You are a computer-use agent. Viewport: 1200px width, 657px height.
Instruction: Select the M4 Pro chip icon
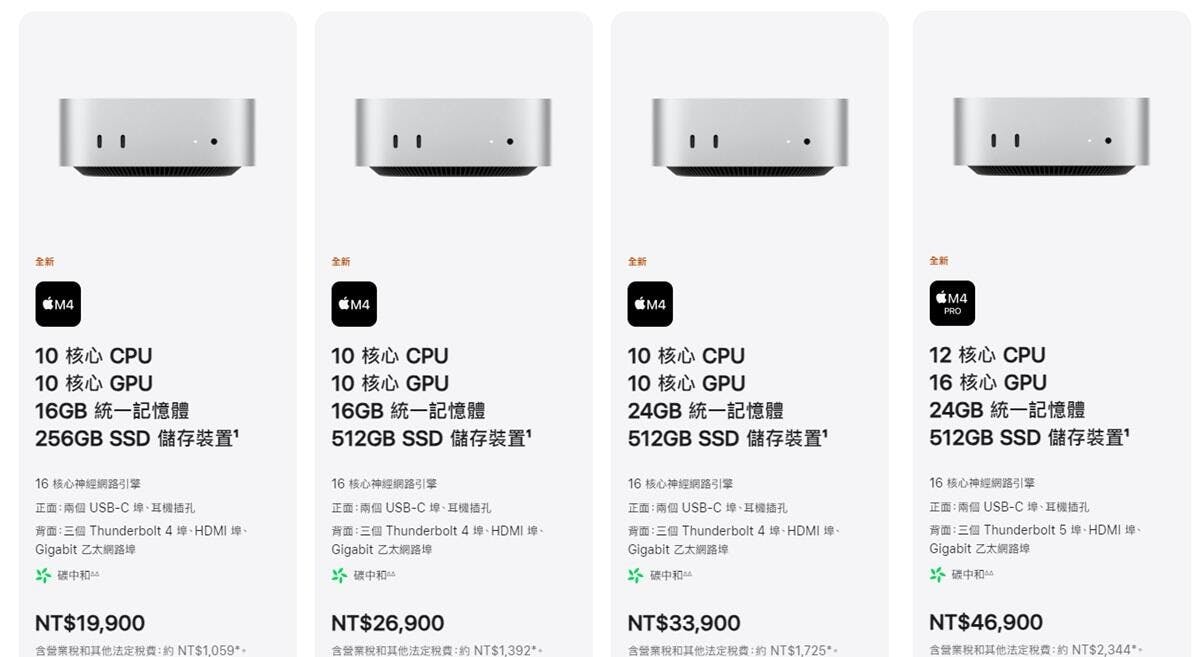pyautogui.click(x=952, y=303)
